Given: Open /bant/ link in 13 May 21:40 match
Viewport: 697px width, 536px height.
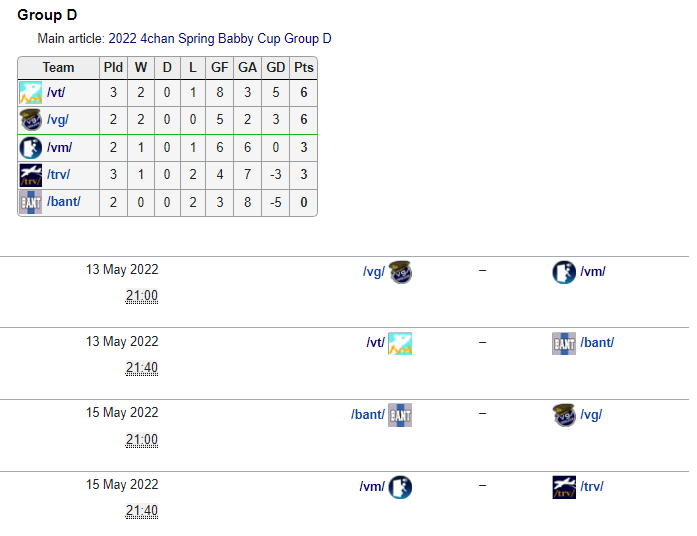Looking at the screenshot, I should click(x=597, y=343).
